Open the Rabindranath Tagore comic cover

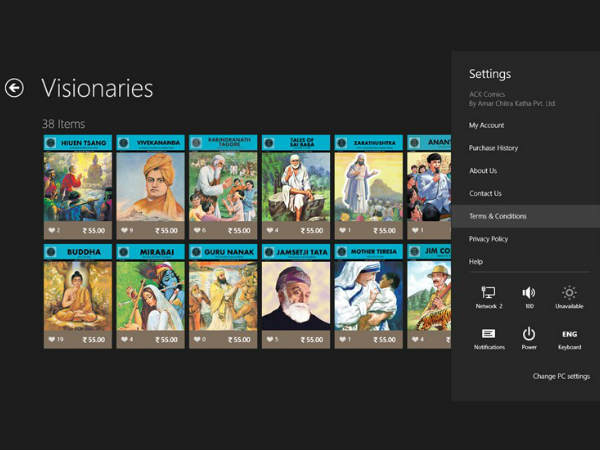point(223,186)
